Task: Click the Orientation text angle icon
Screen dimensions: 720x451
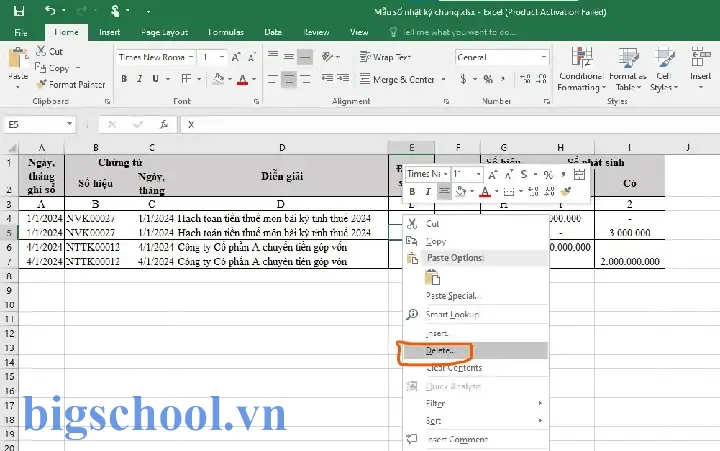Action: (x=327, y=56)
